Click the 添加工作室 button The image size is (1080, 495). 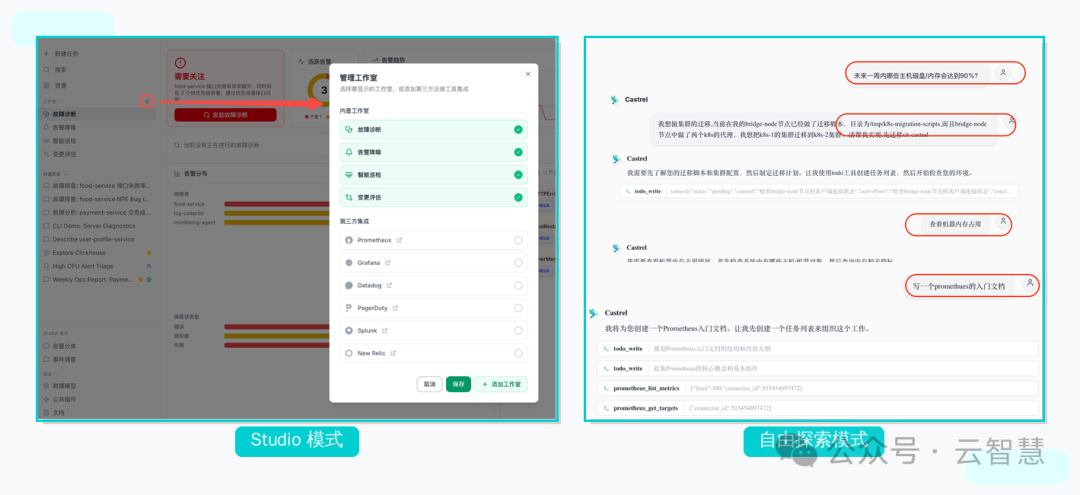[x=501, y=384]
